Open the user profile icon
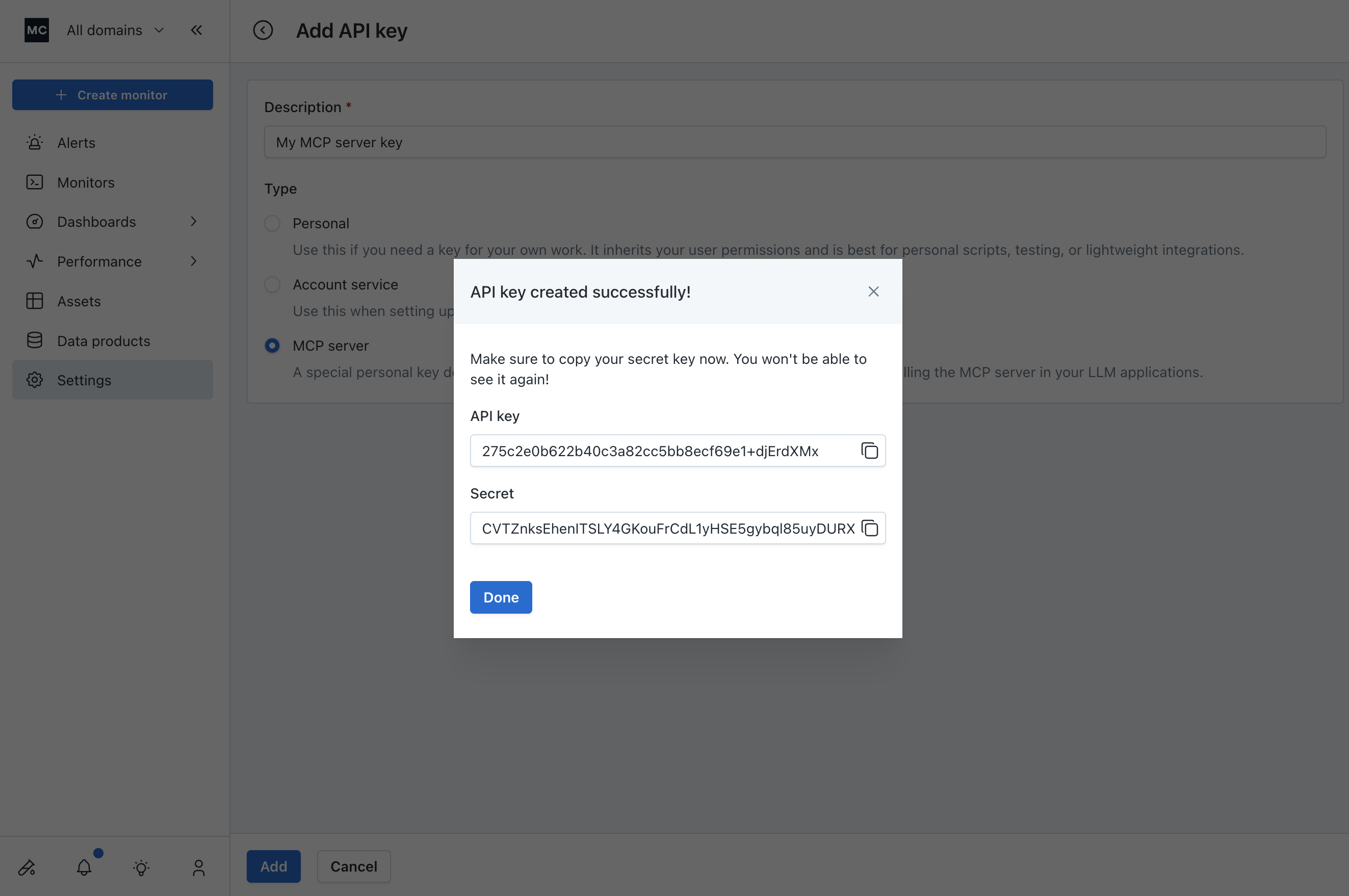This screenshot has width=1349, height=896. (x=198, y=867)
